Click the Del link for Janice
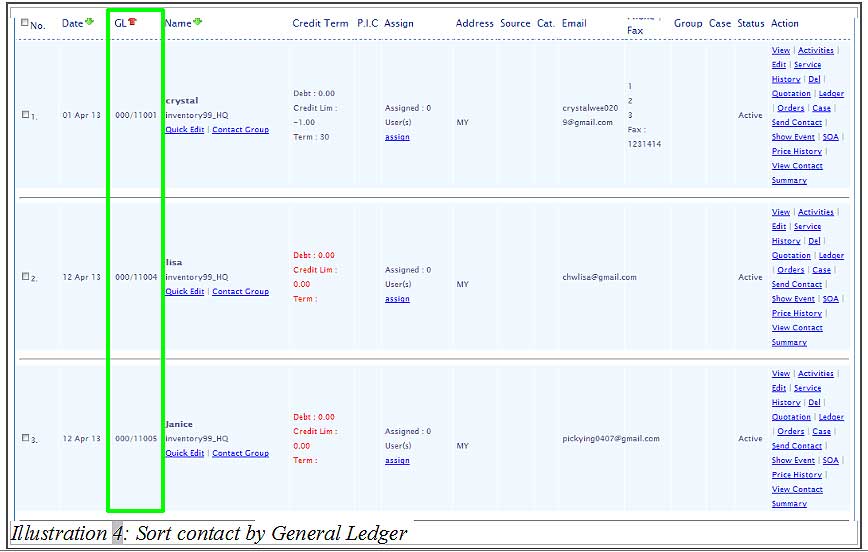Image resolution: width=868 pixels, height=552 pixels. (814, 403)
